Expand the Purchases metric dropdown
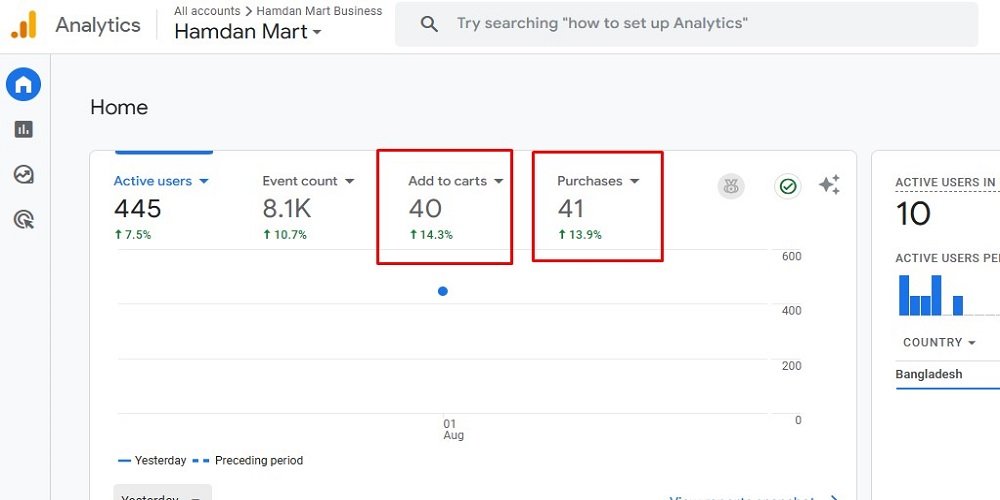1000x500 pixels. coord(634,182)
